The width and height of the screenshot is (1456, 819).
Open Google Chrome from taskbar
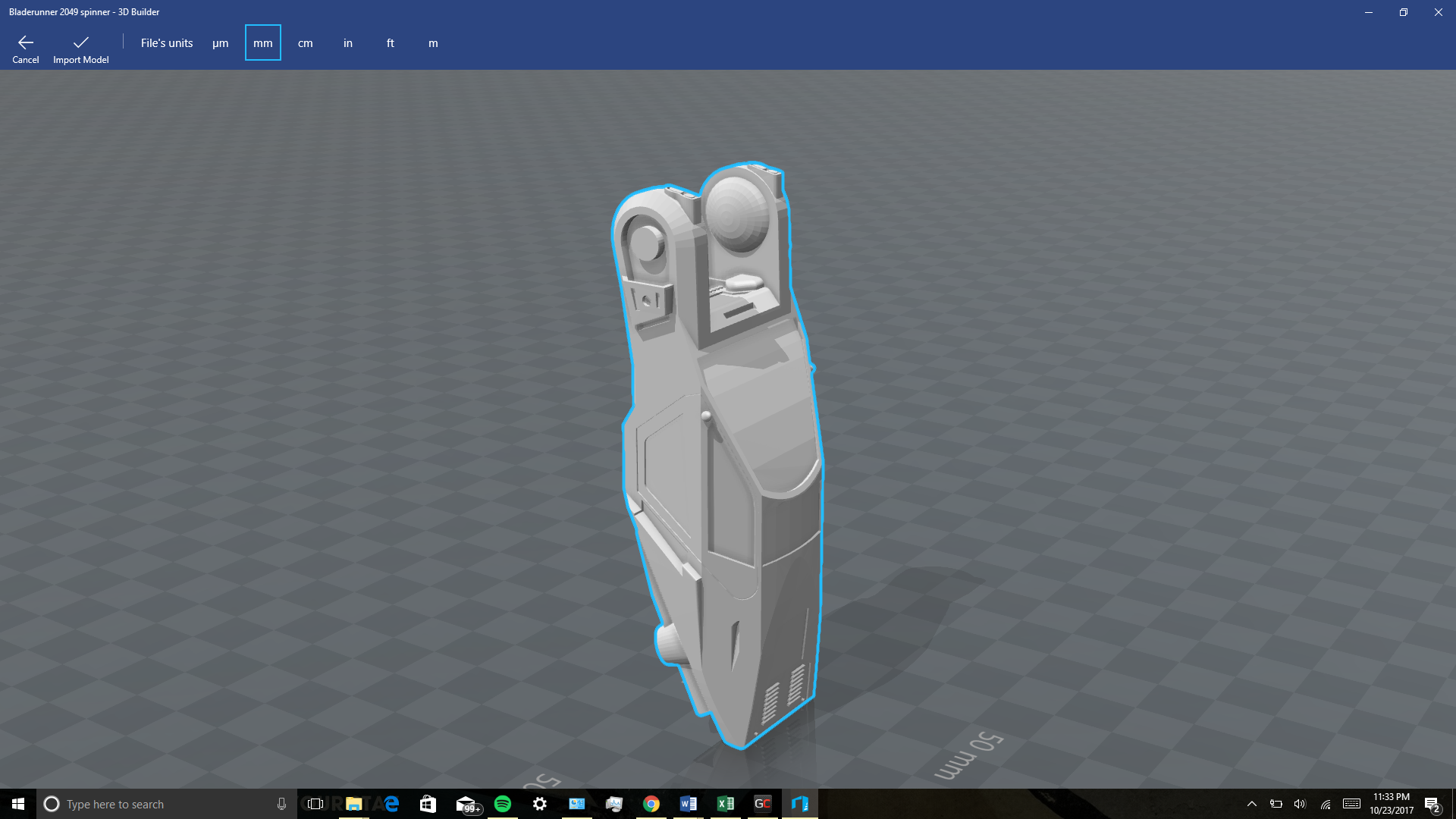pyautogui.click(x=651, y=804)
